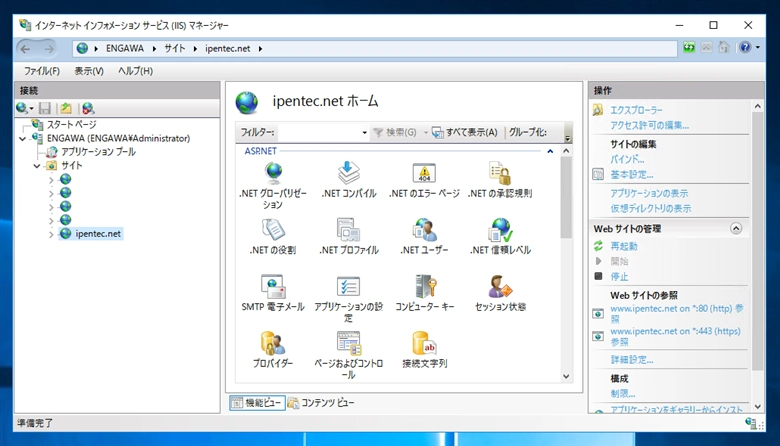Screen dimensions: 780x446
Task: Collapse the サイト tree node
Action: click(37, 166)
